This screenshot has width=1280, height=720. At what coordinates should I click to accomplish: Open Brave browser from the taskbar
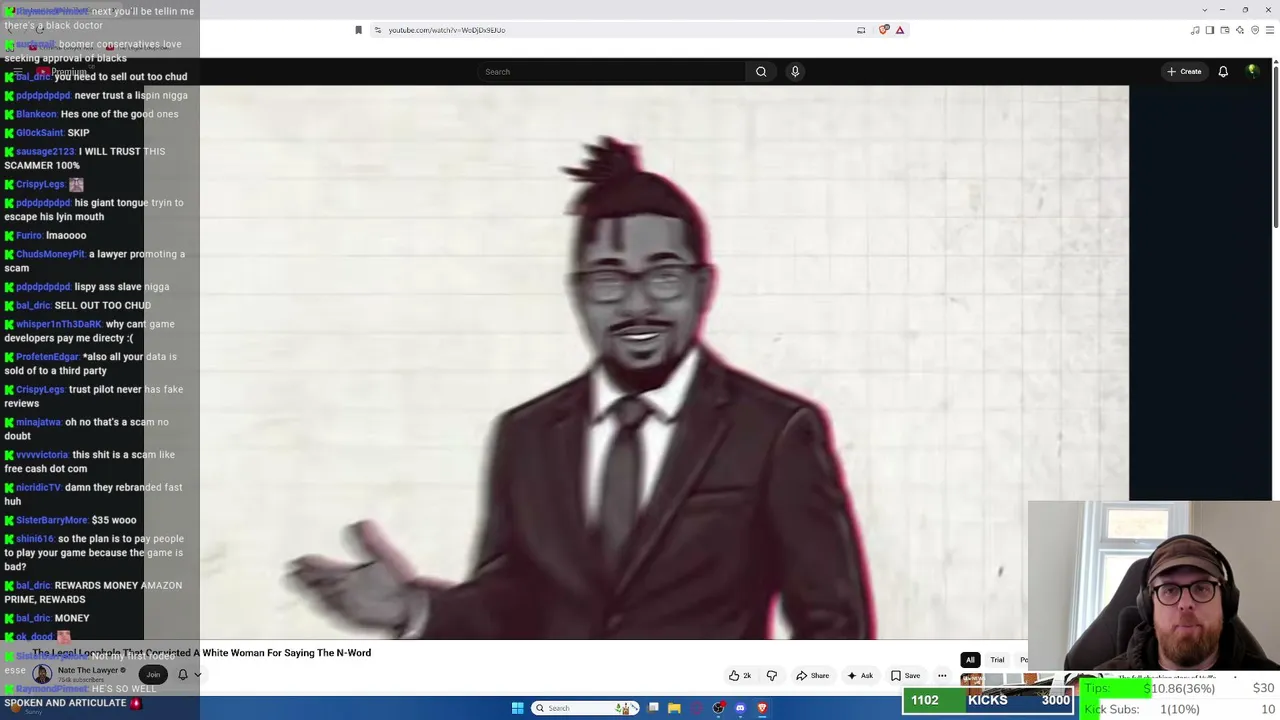(762, 708)
